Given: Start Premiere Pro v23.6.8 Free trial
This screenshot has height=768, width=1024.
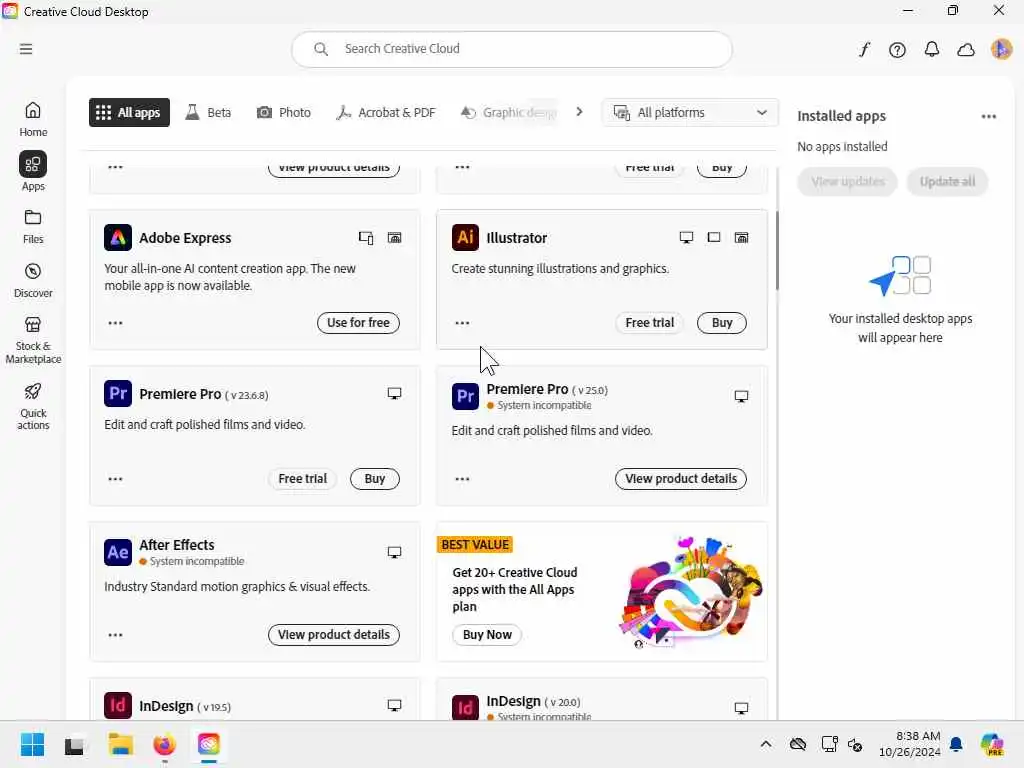Looking at the screenshot, I should coord(302,479).
